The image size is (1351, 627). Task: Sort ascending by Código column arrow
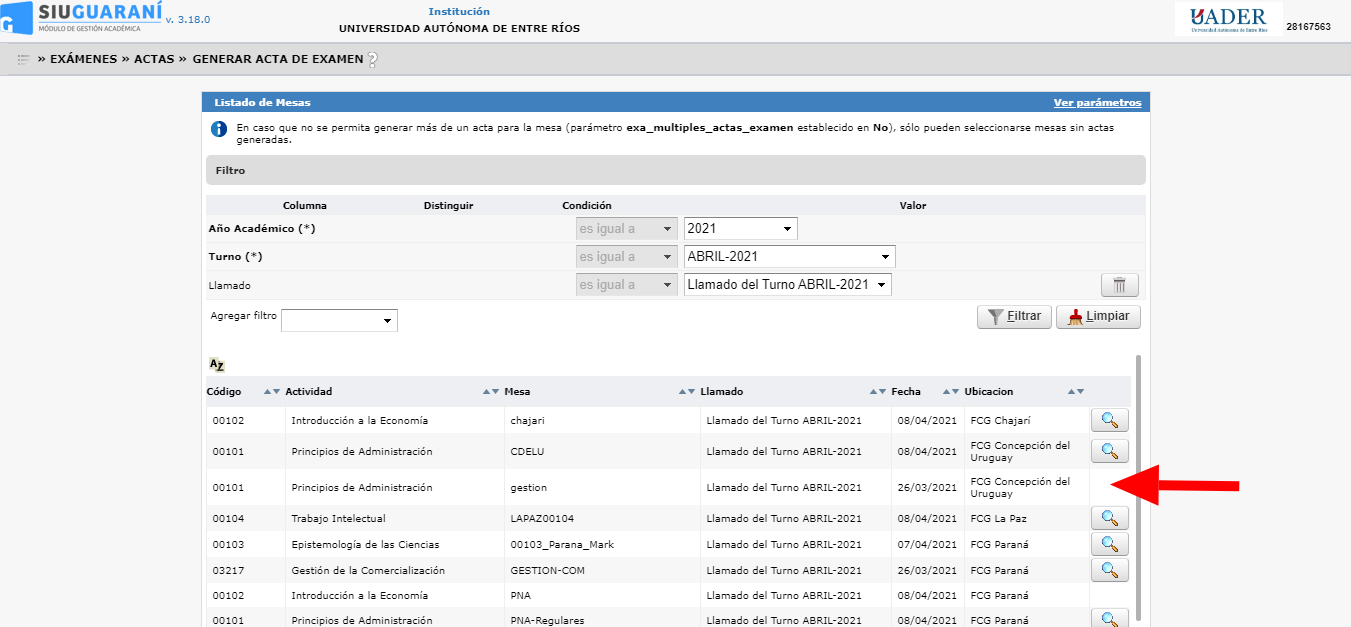click(x=266, y=392)
